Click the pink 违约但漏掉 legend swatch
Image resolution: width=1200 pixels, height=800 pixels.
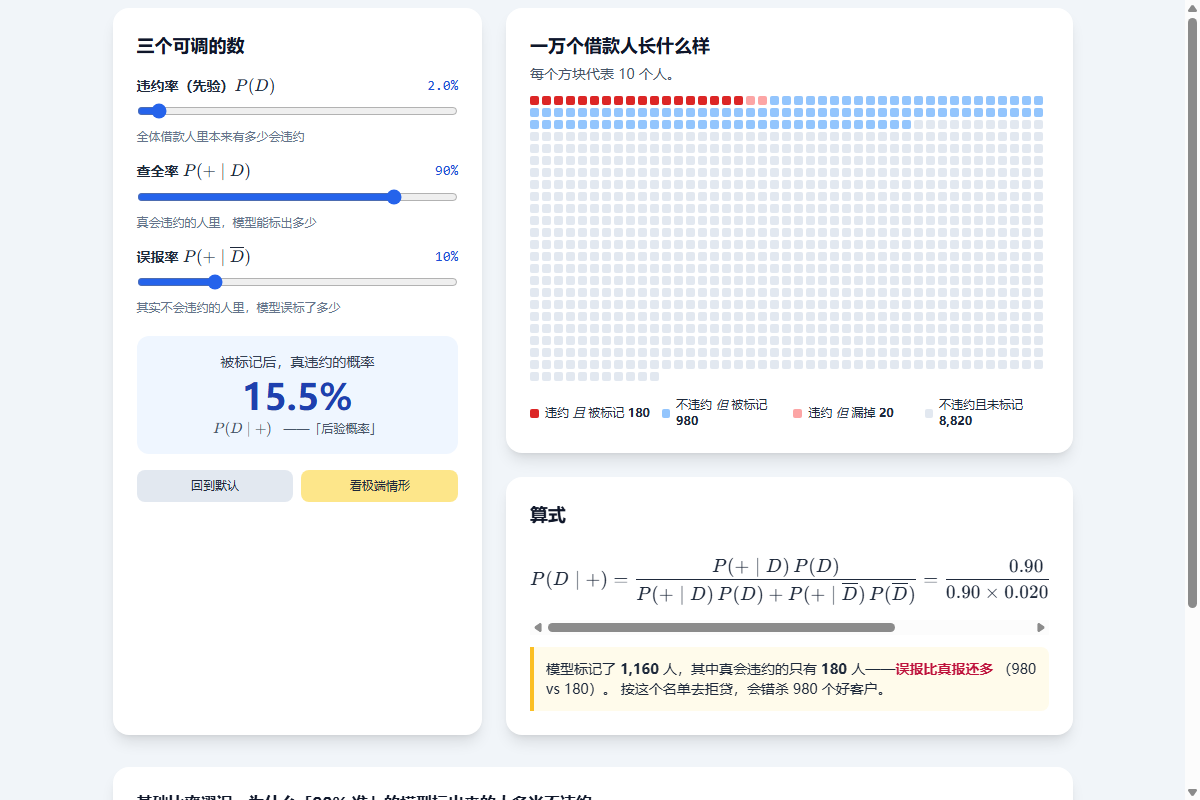797,413
